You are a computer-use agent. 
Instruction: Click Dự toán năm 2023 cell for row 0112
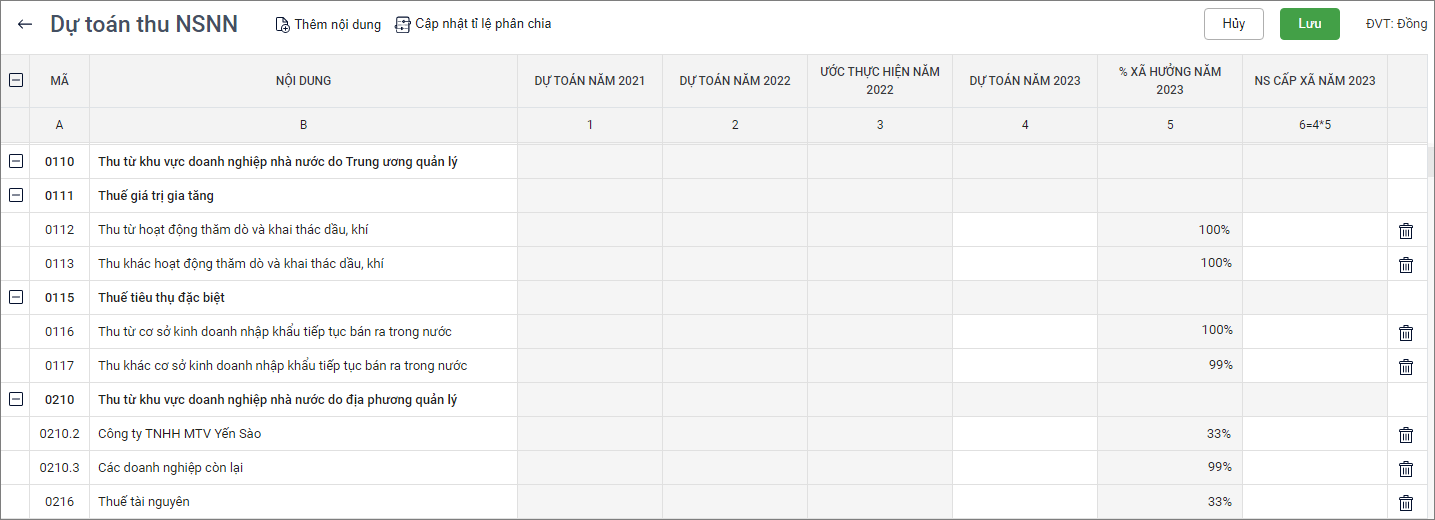[1024, 230]
